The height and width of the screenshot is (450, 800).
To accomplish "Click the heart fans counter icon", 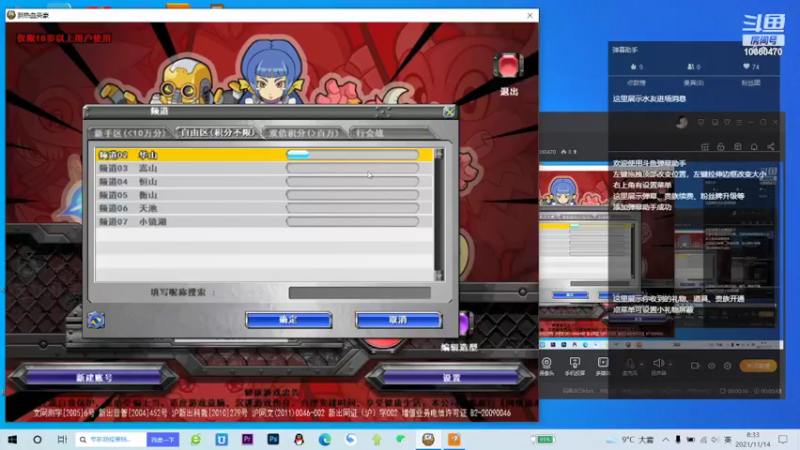I will (x=746, y=66).
